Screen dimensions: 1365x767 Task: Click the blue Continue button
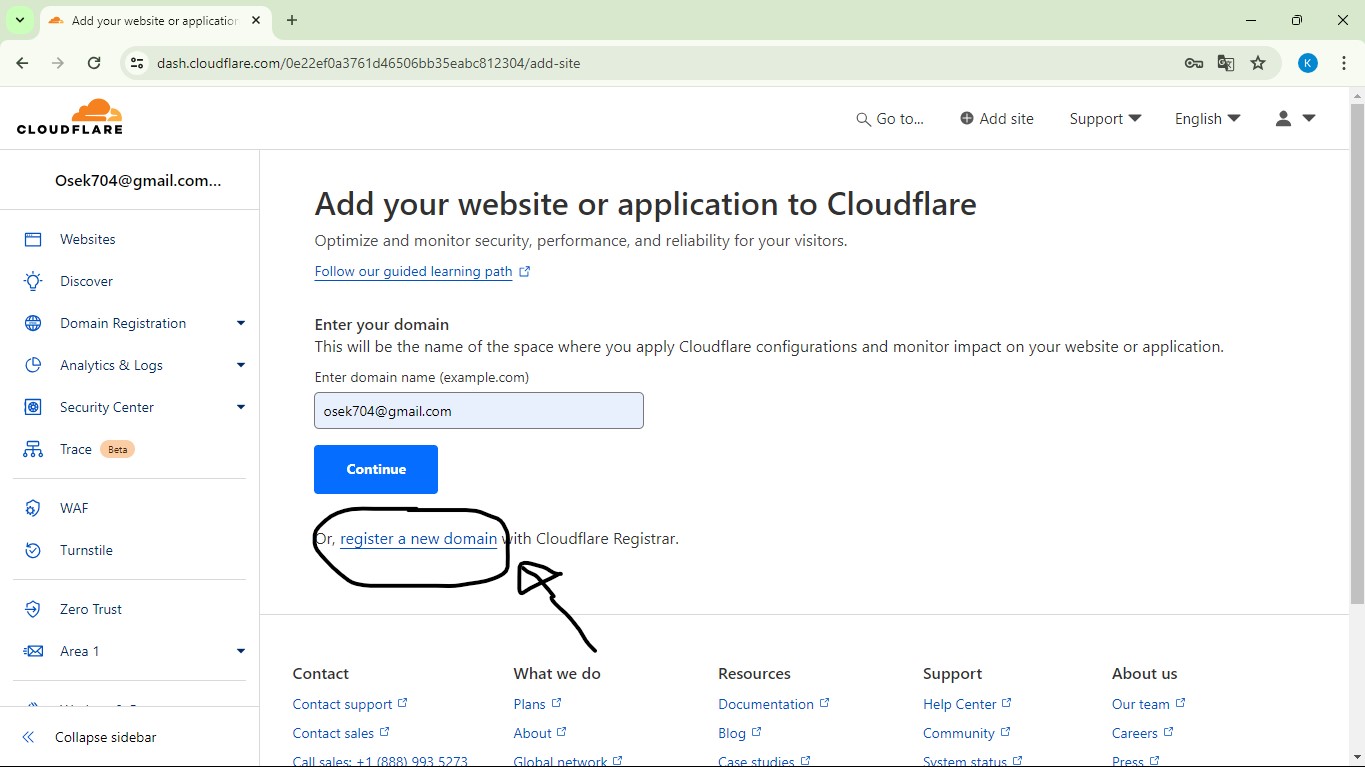(376, 469)
